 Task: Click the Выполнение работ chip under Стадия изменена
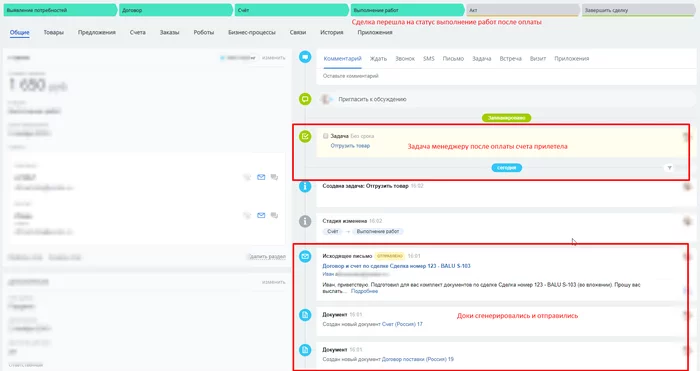[x=378, y=231]
